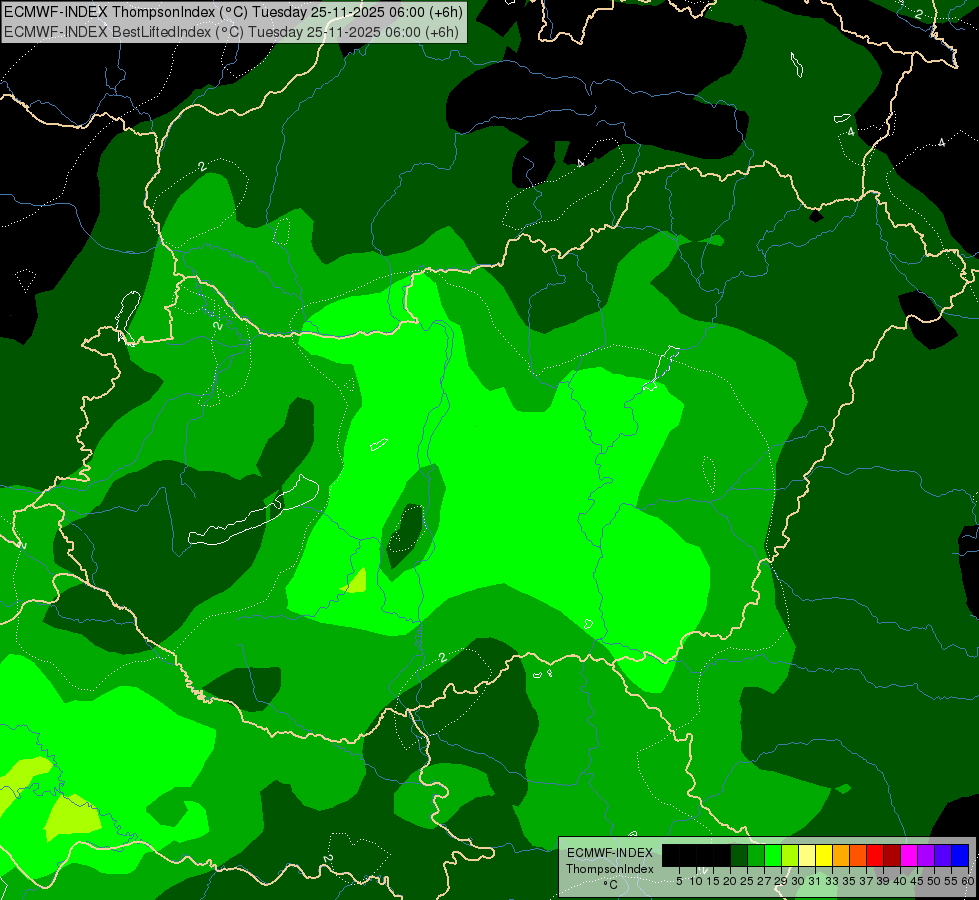The image size is (979, 900).
Task: Click legend tick value 27
Action: click(x=764, y=881)
